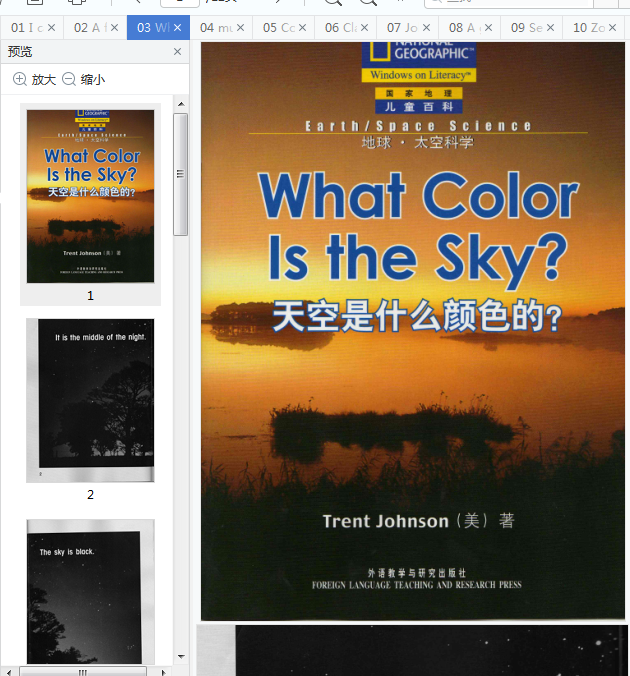Click the '地球 · 太空科学' text on the cover
The height and width of the screenshot is (676, 630).
417,142
